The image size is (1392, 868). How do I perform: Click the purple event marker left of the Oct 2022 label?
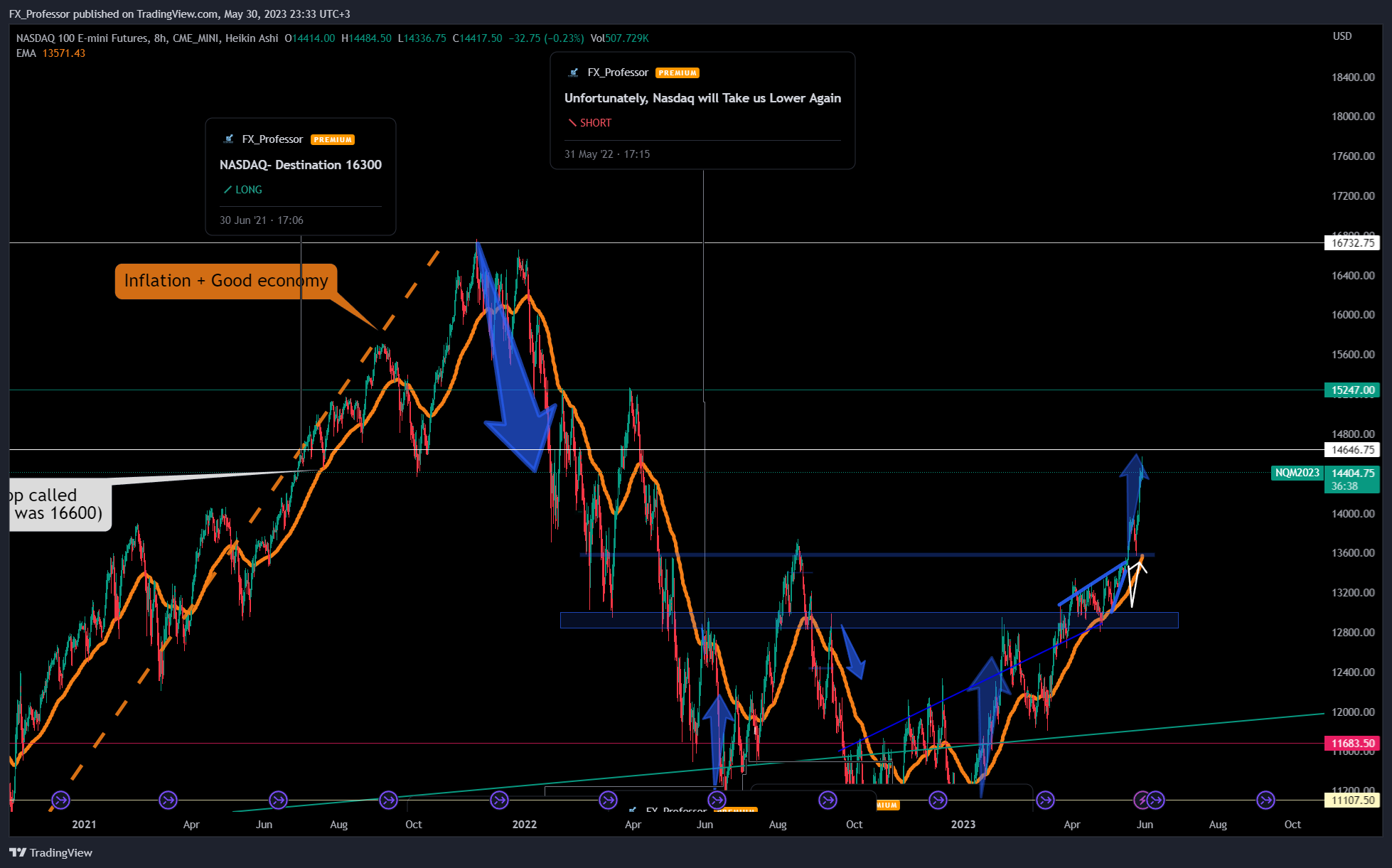click(828, 800)
